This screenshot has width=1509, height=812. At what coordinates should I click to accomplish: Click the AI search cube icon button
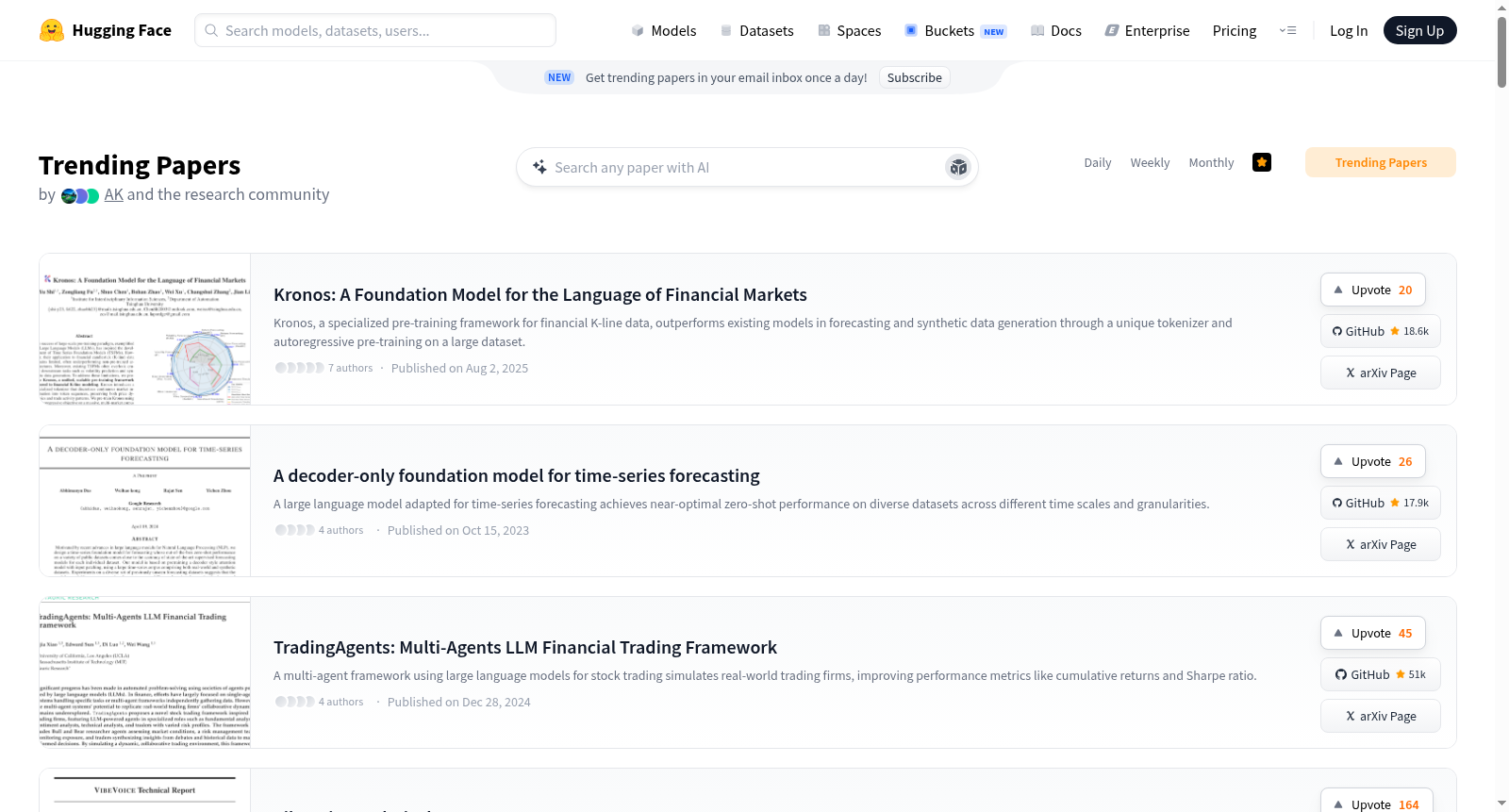click(x=958, y=167)
